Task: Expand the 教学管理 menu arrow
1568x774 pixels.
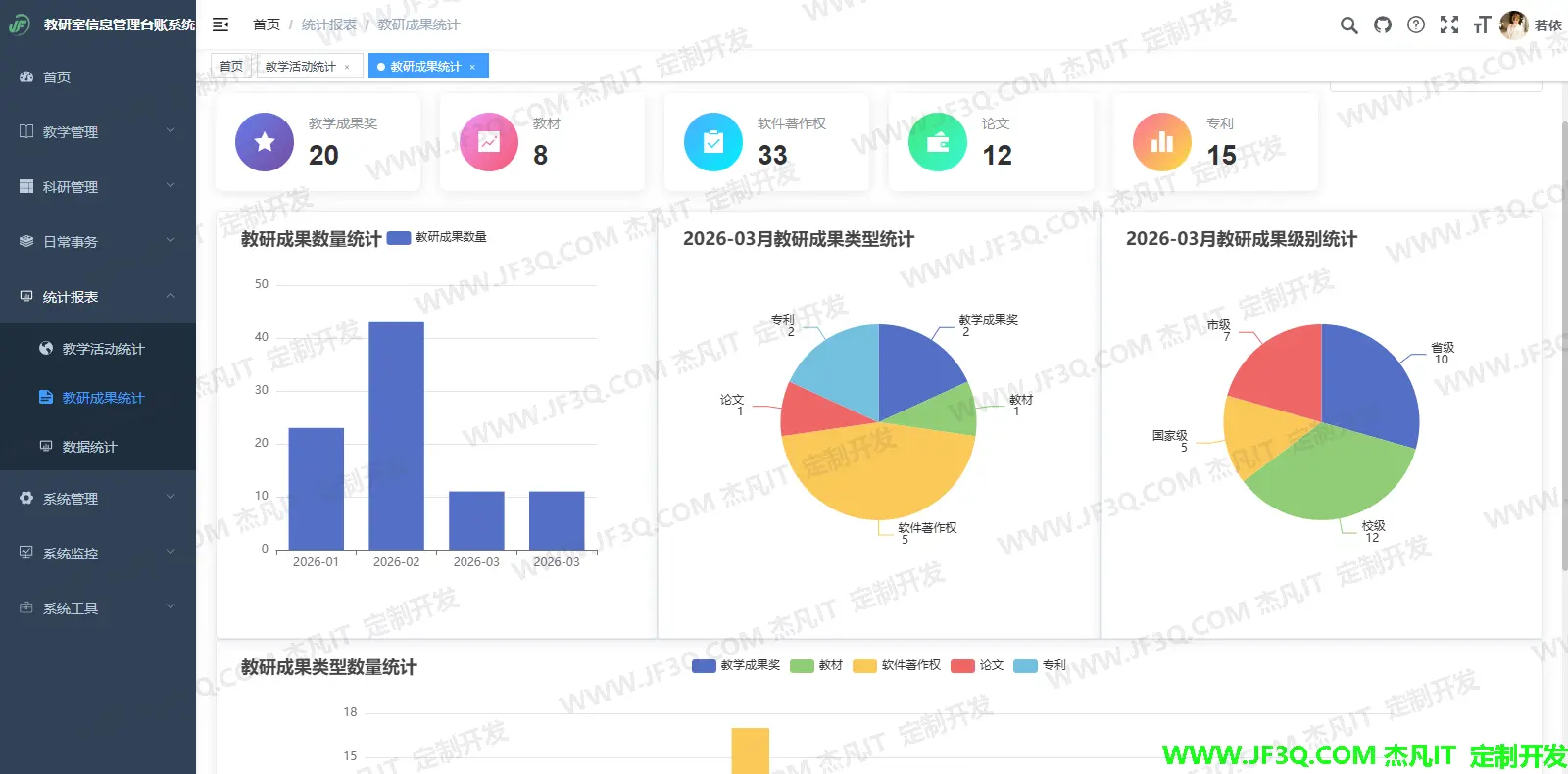Action: tap(171, 130)
